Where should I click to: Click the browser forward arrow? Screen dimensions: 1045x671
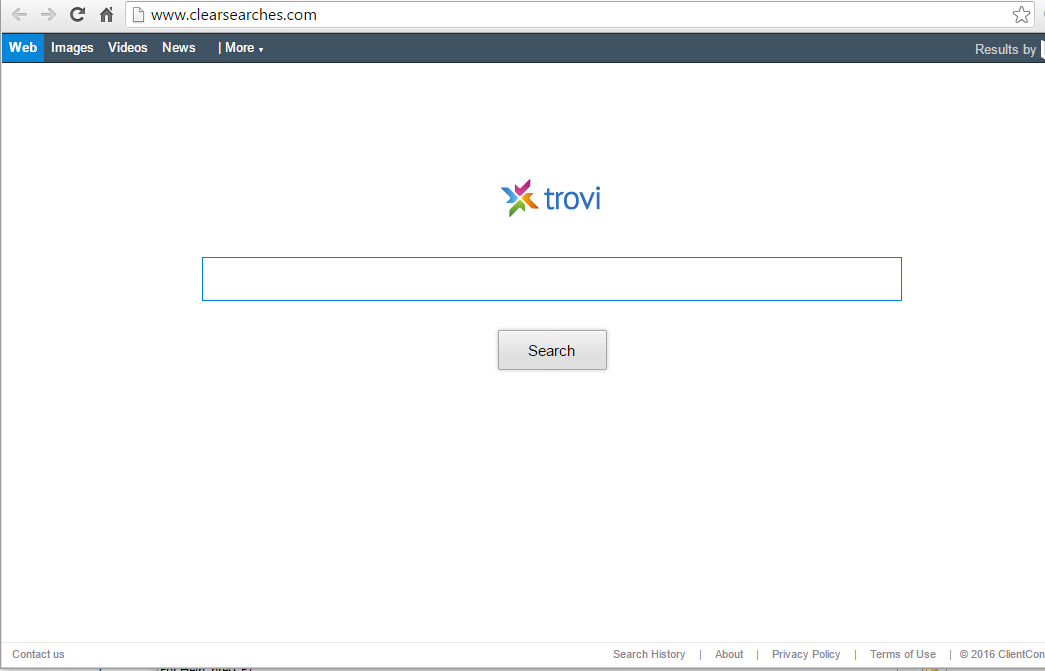(x=48, y=15)
